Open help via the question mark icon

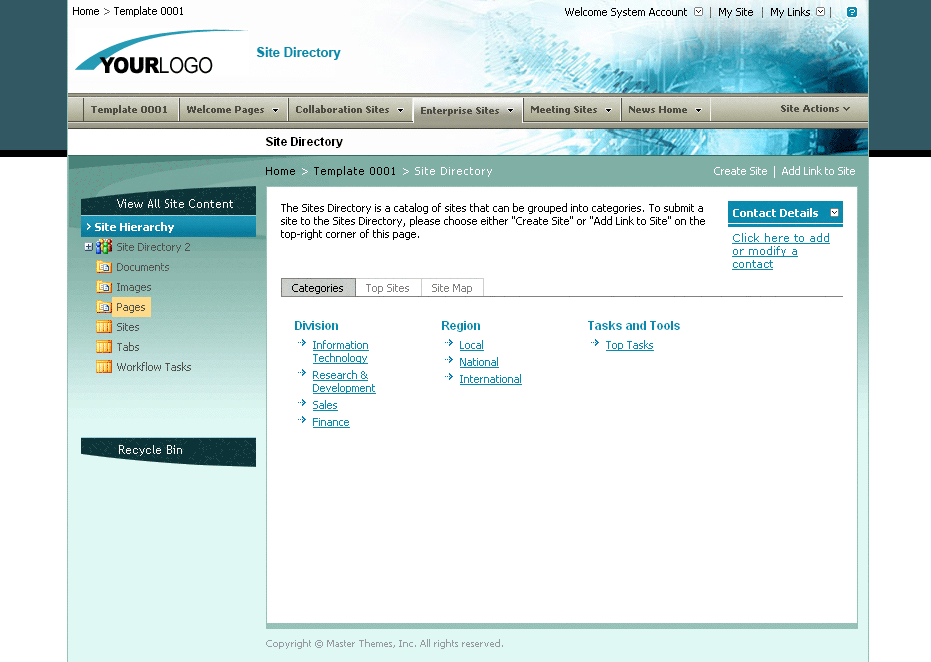click(x=851, y=12)
